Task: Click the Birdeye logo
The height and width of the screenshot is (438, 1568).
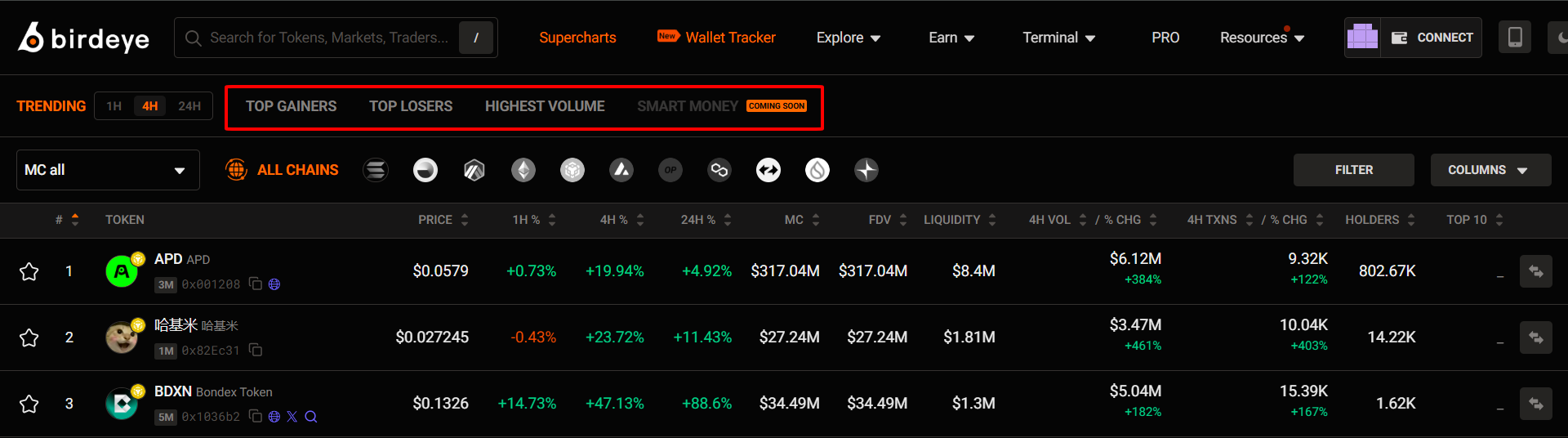Action: 83,38
